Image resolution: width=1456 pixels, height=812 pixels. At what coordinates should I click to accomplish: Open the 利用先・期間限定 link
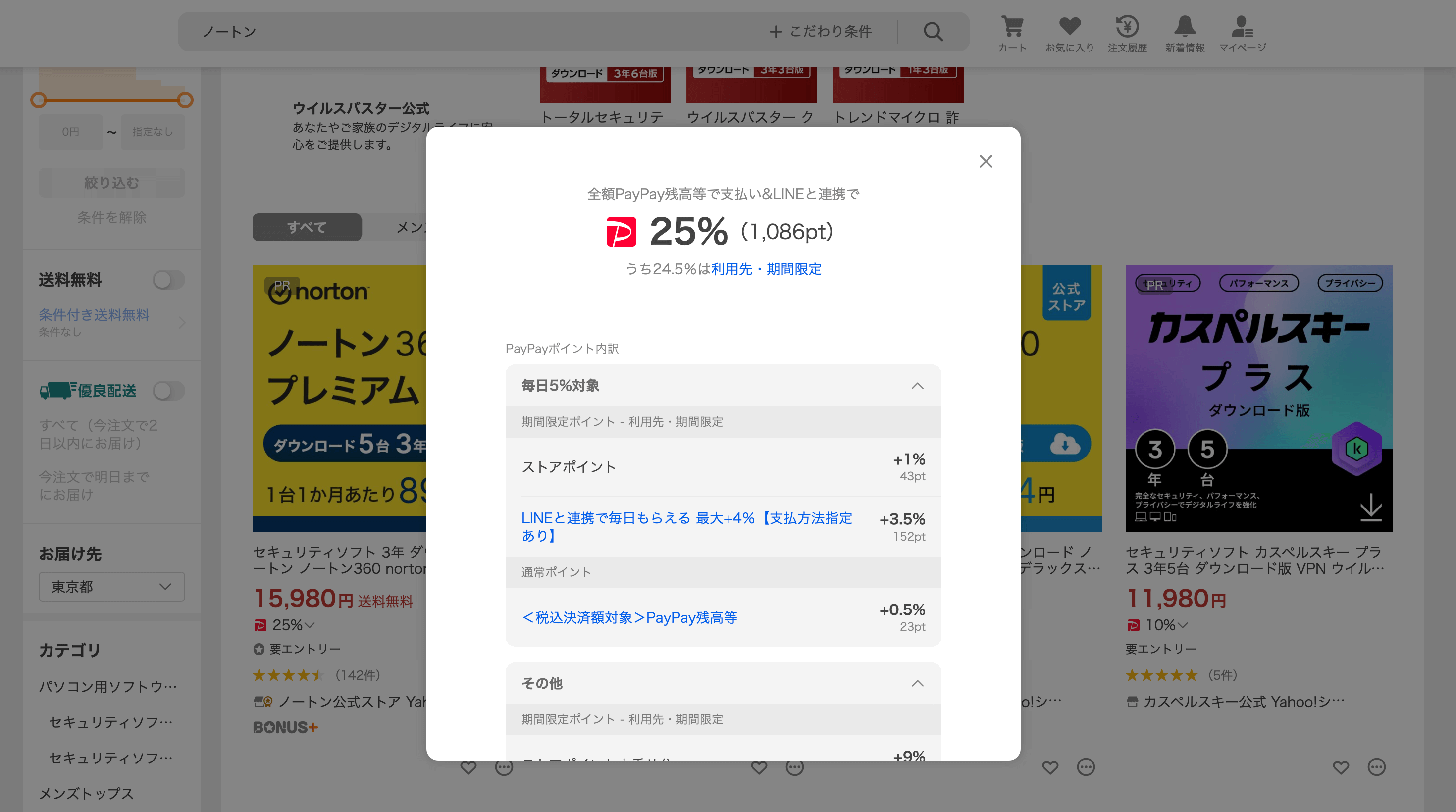click(x=767, y=269)
